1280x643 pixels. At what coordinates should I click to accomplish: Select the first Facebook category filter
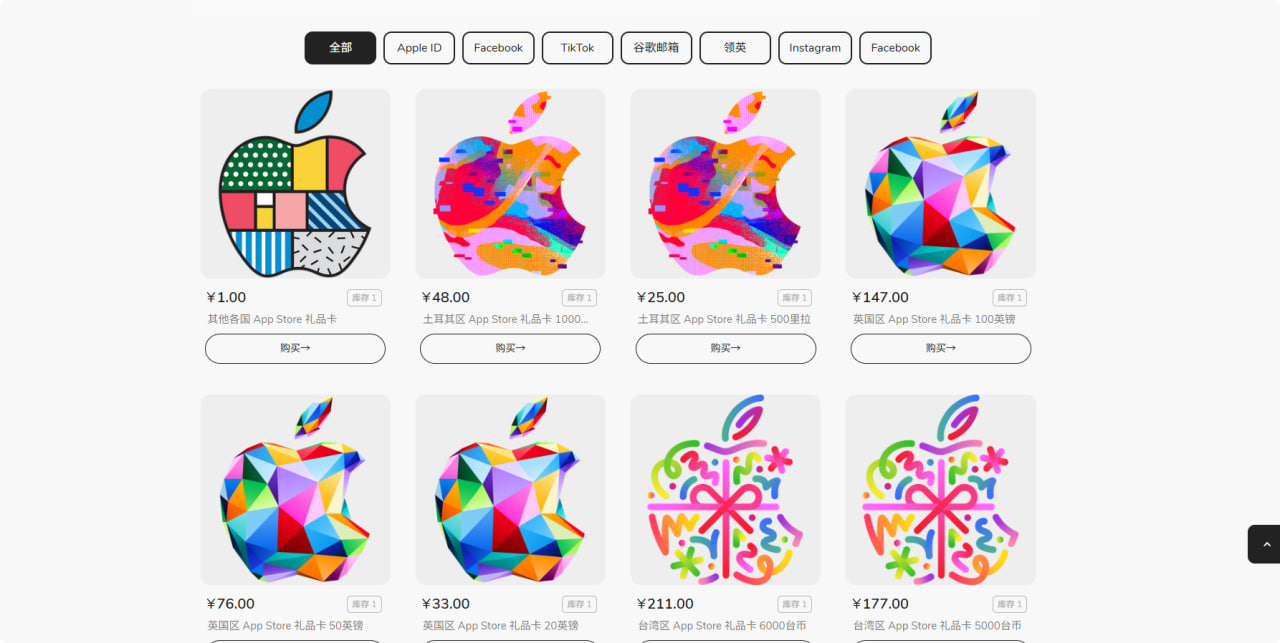(498, 48)
